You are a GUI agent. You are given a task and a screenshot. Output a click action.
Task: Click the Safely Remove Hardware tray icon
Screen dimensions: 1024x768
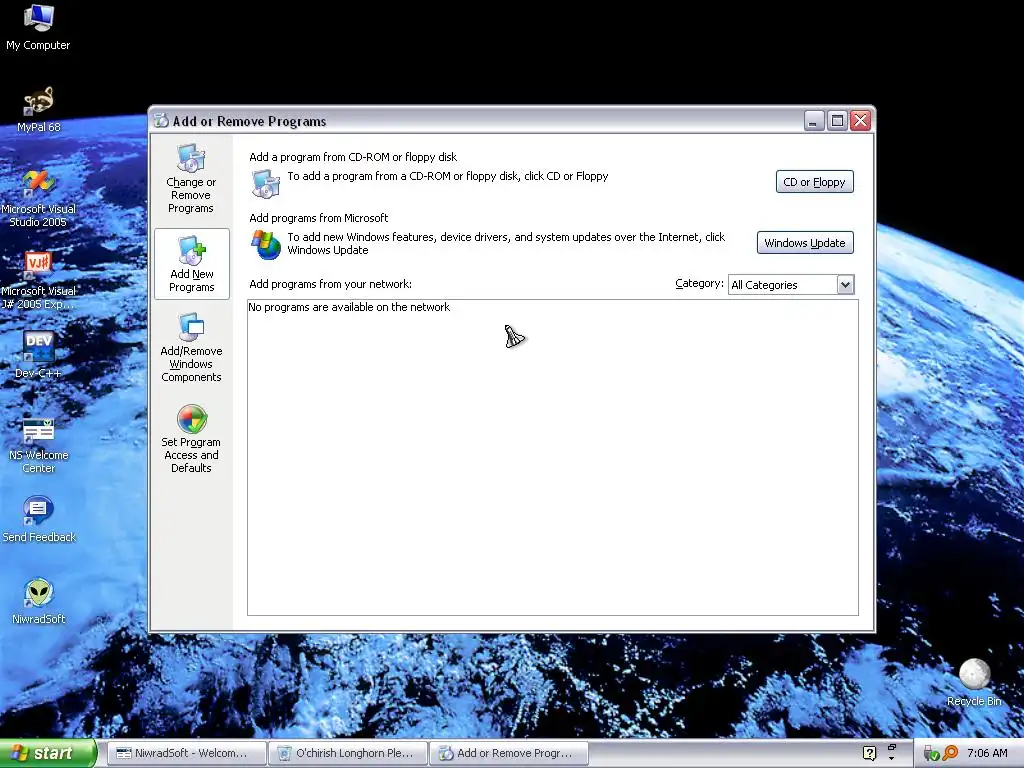pos(931,754)
